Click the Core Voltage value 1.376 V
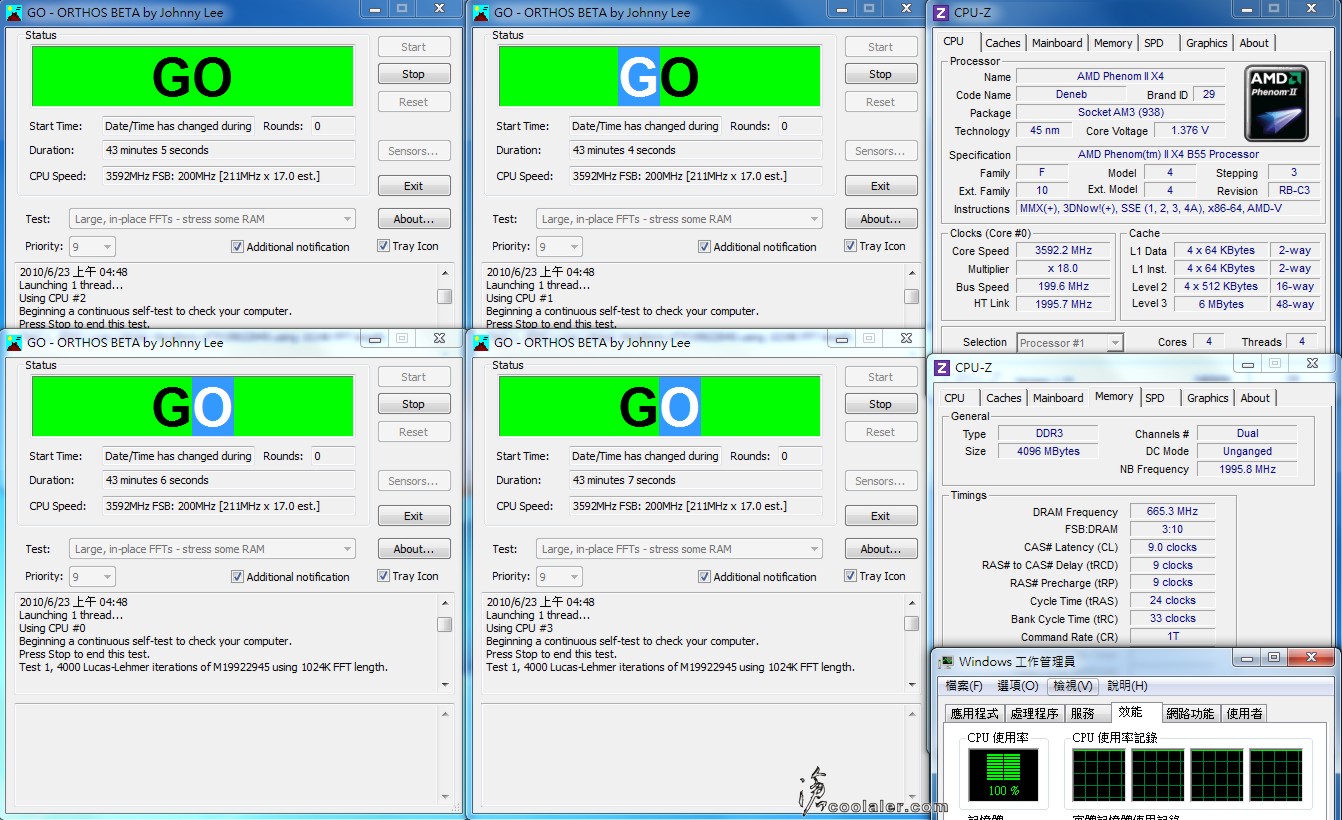 point(1189,130)
